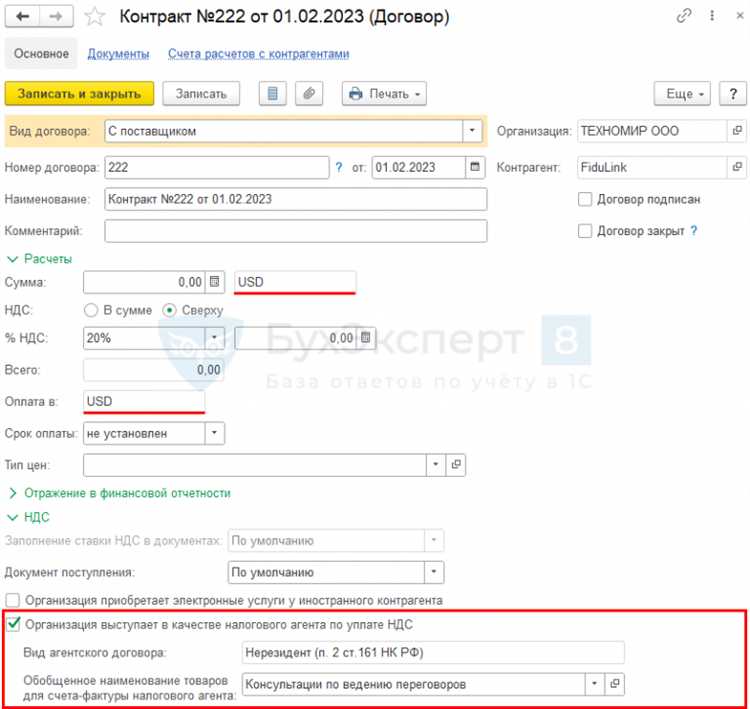Image resolution: width=750 pixels, height=709 pixels.
Task: Check the Договор закрыт checkbox
Action: click(585, 231)
